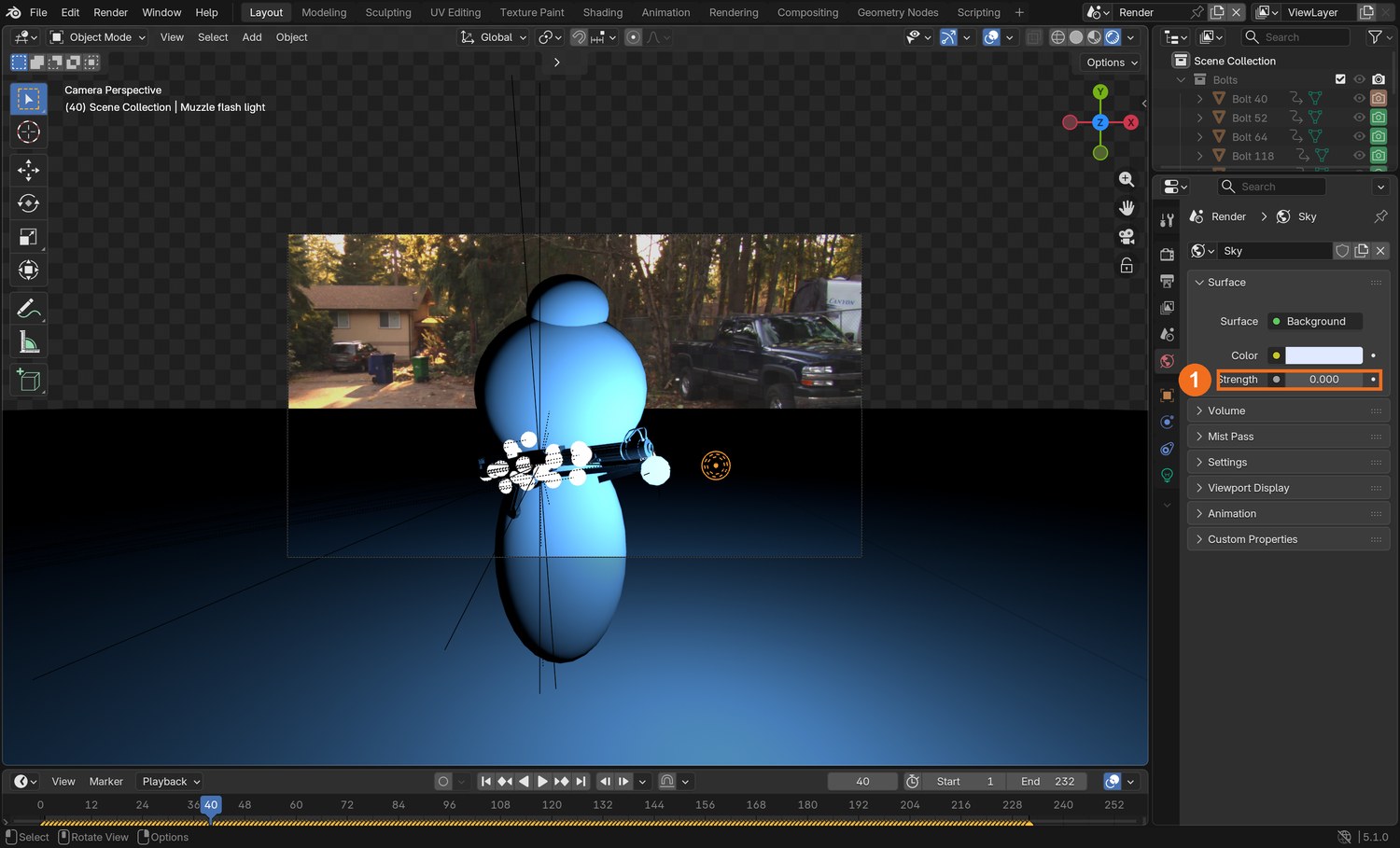Activate the Move tool
Viewport: 1400px width, 848px height.
point(29,170)
